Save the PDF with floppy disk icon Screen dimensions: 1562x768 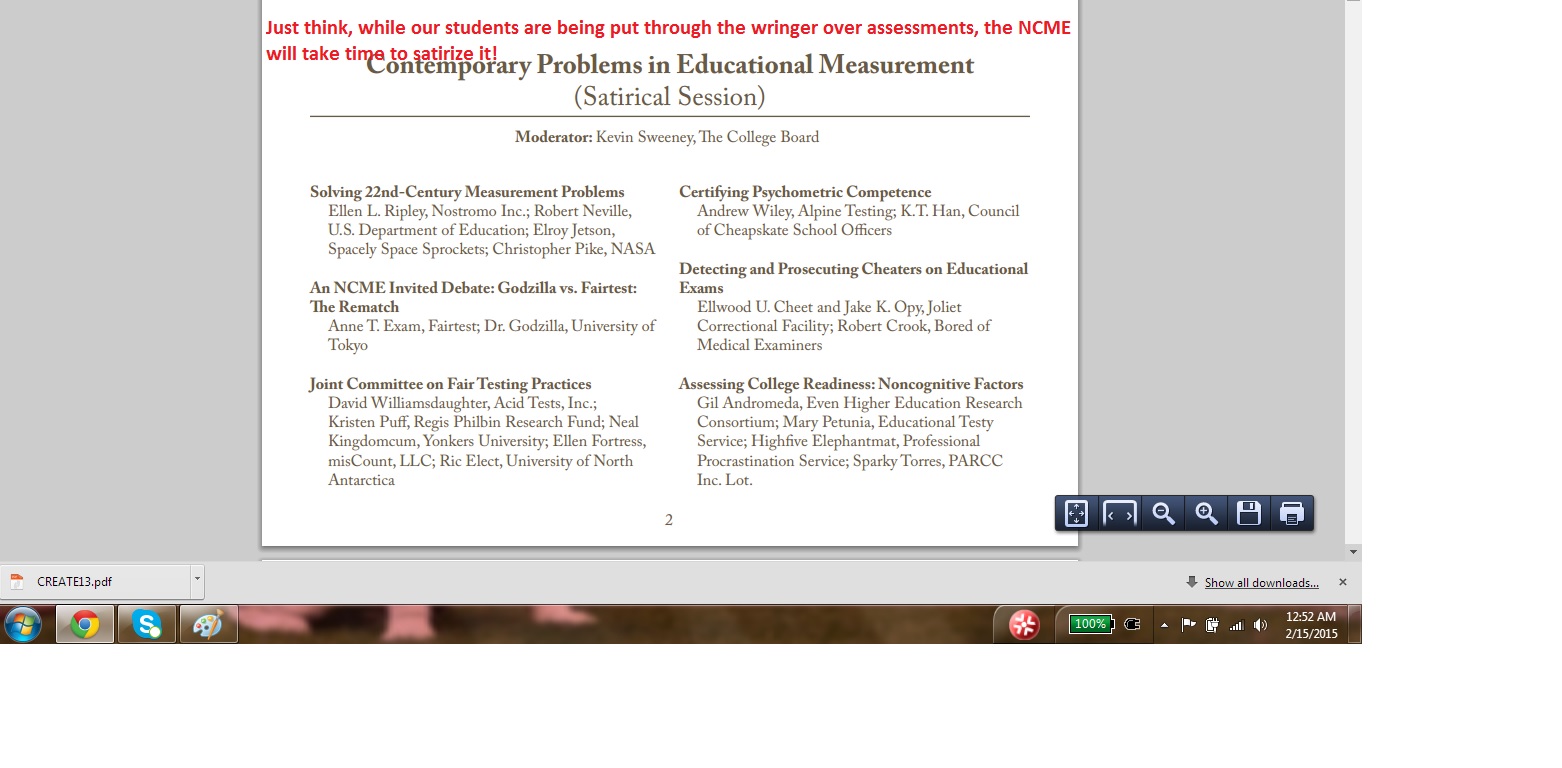pyautogui.click(x=1248, y=514)
